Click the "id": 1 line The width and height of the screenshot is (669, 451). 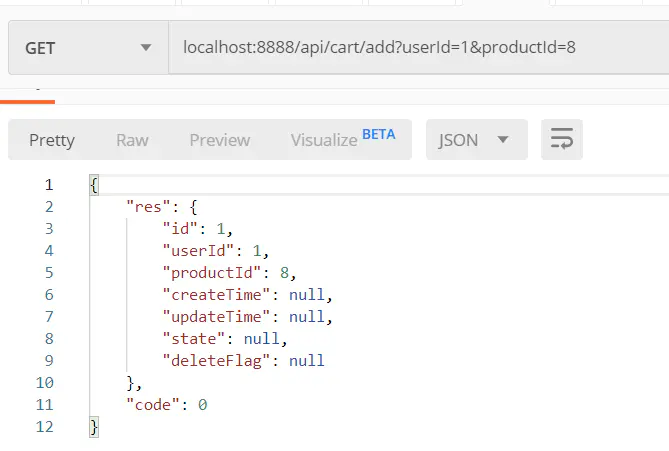tap(197, 229)
